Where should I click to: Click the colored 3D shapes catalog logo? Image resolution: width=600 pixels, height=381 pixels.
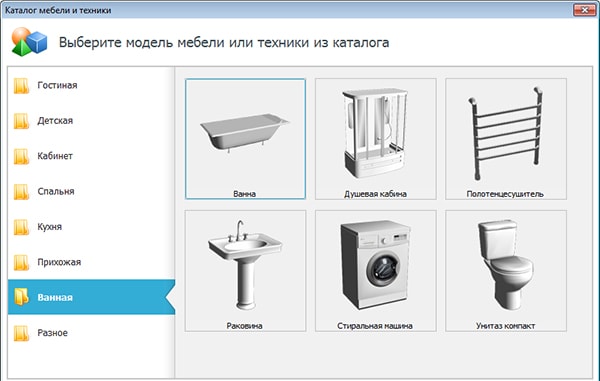(29, 42)
